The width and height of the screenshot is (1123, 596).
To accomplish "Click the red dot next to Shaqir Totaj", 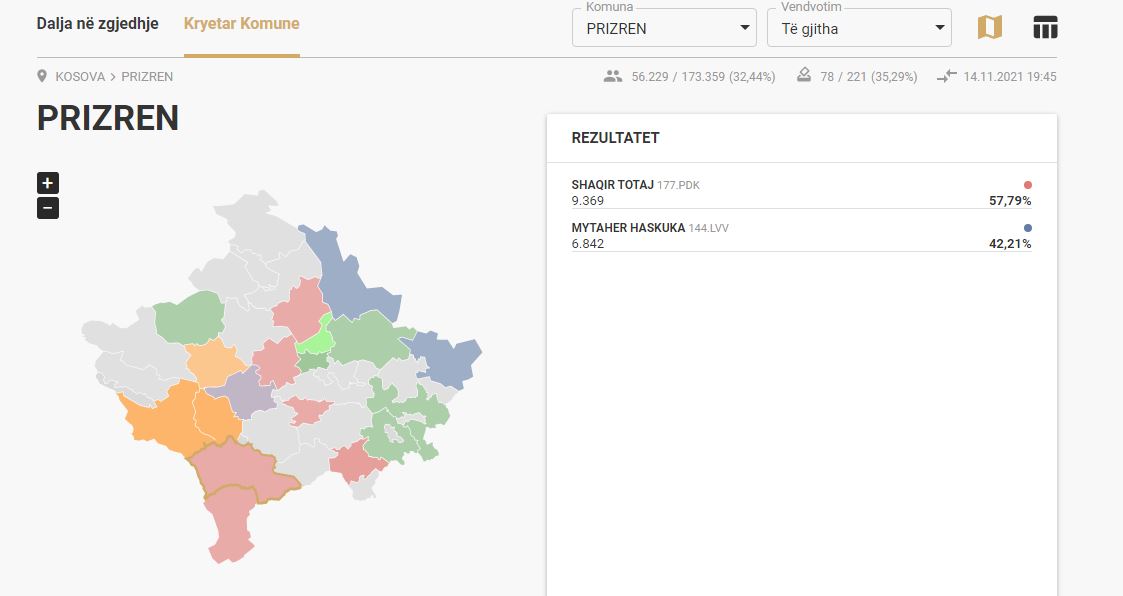I will point(1028,185).
